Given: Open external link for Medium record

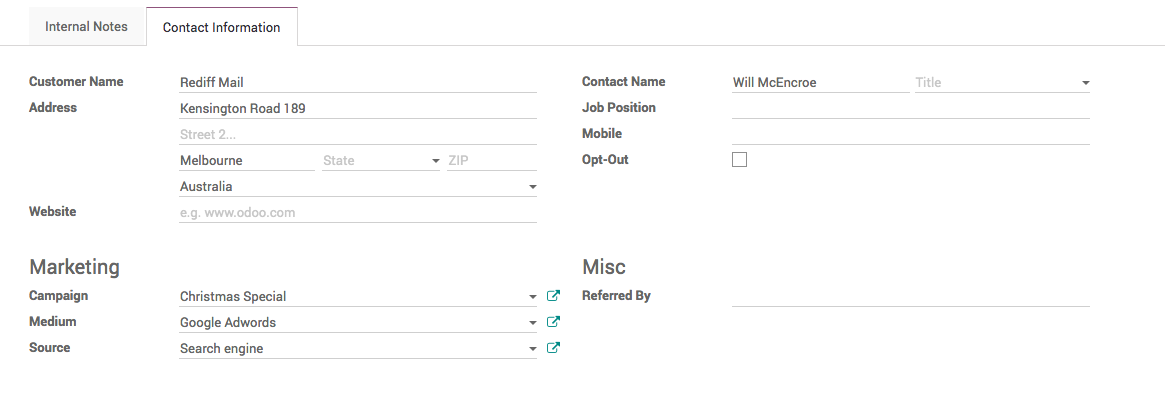Looking at the screenshot, I should point(554,322).
